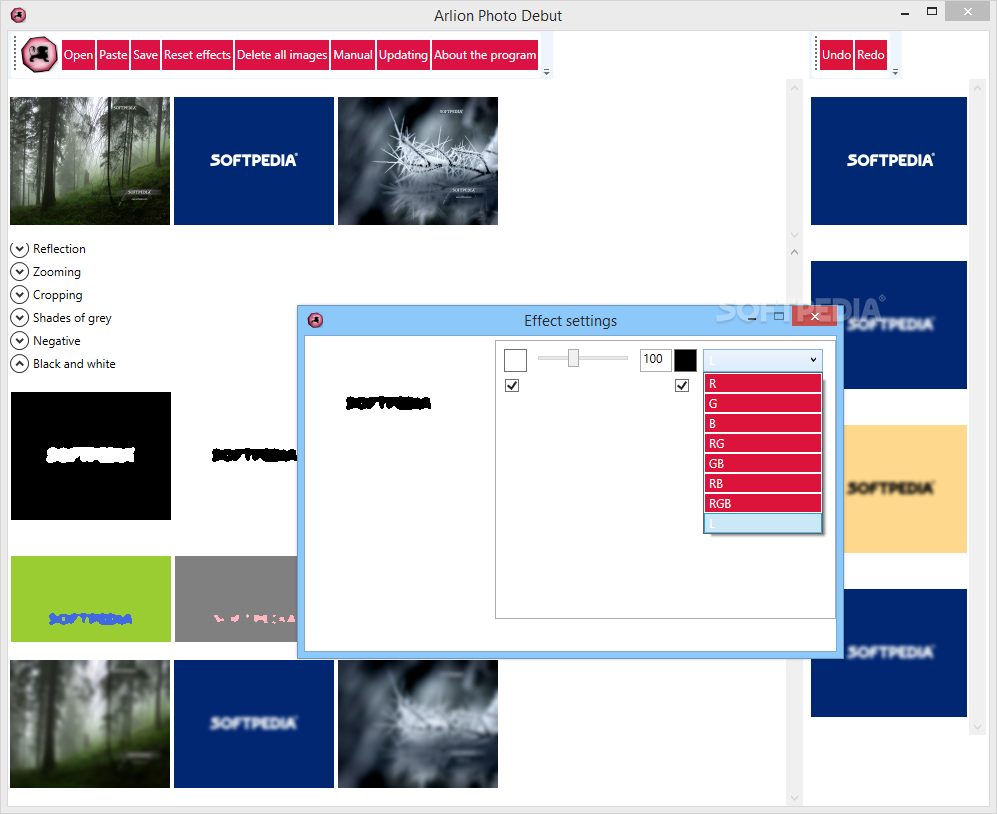Select the Softpedia blue thumbnail in top row
This screenshot has width=997, height=814.
(254, 161)
